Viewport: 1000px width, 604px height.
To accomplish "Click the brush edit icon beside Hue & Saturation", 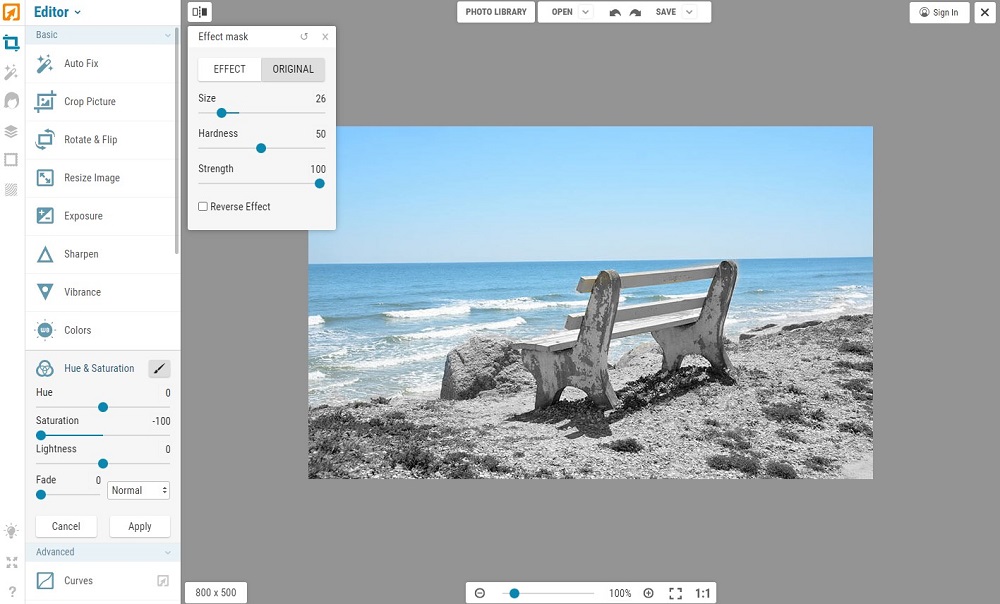I will [x=159, y=368].
